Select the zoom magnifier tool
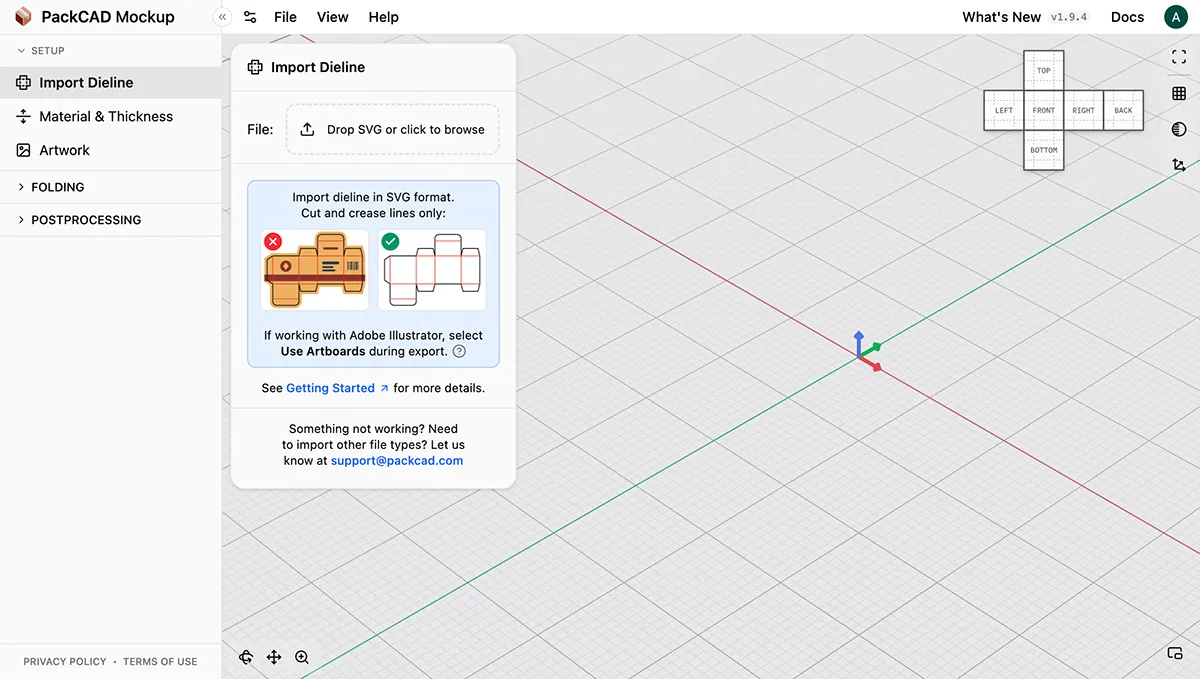Image resolution: width=1200 pixels, height=679 pixels. (x=302, y=657)
